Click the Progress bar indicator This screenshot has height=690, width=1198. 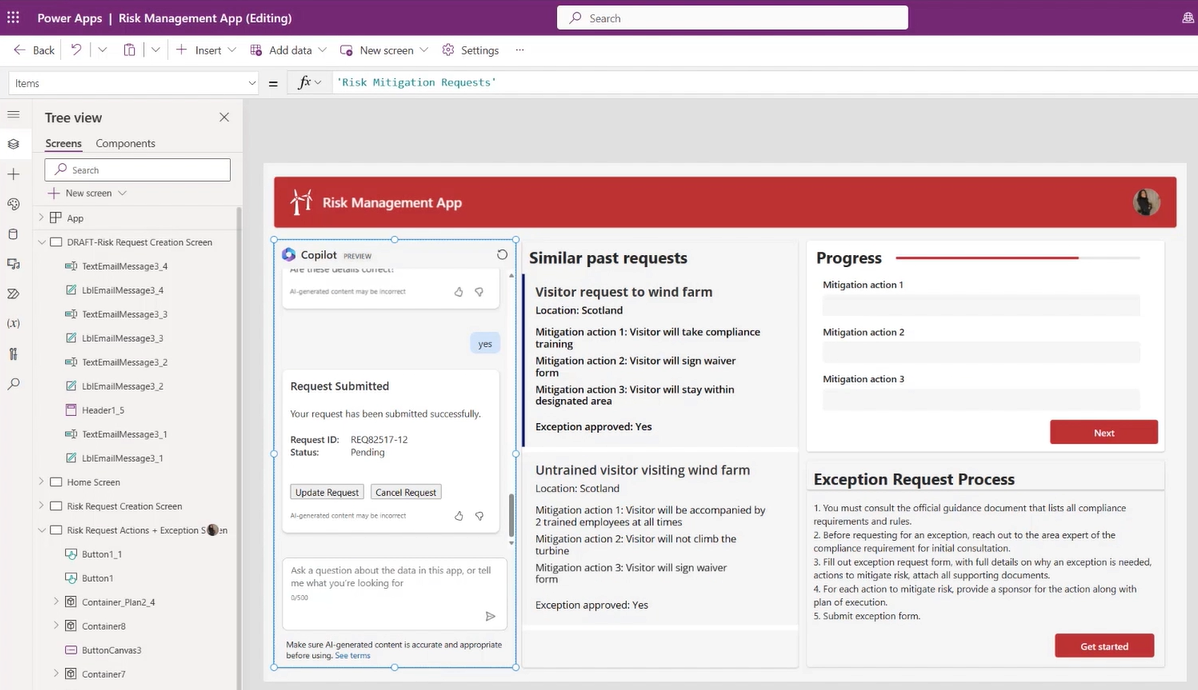tap(1017, 258)
